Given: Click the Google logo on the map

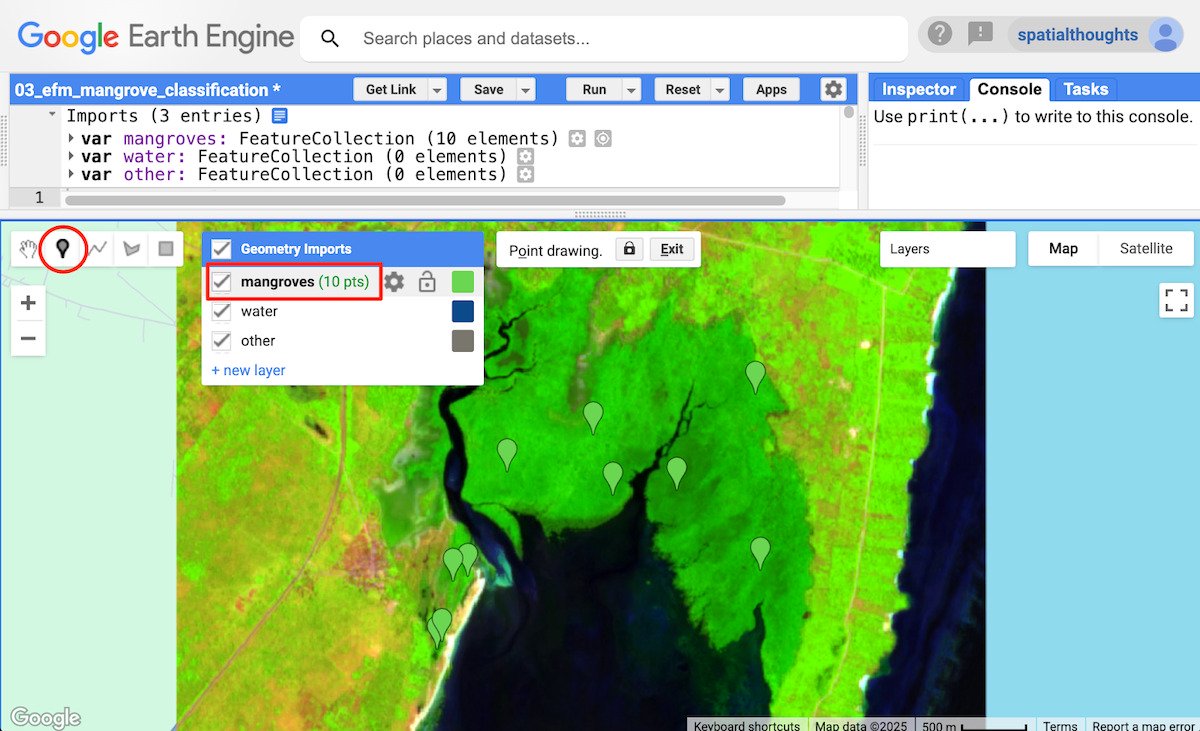Looking at the screenshot, I should pos(45,717).
